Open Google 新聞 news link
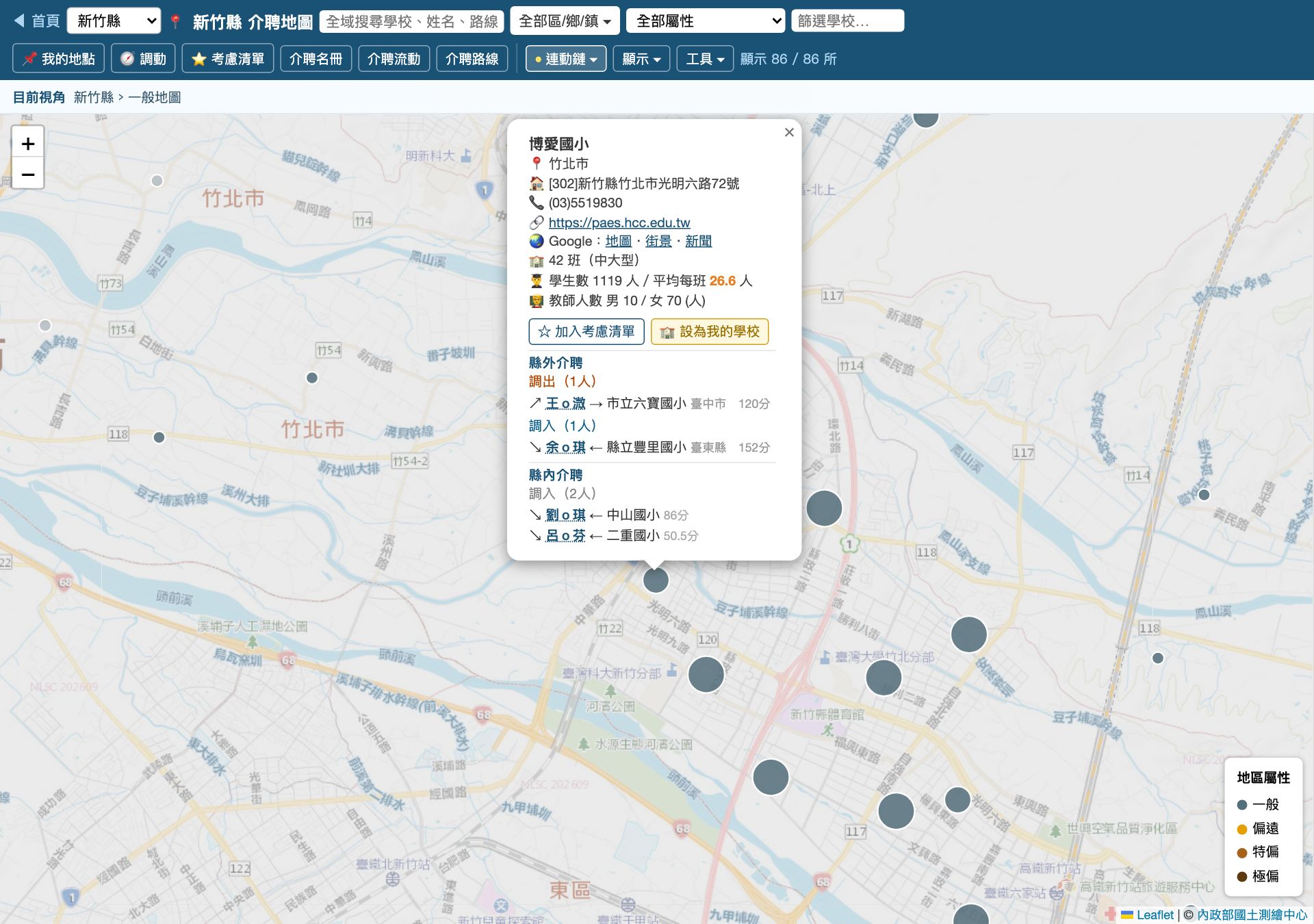The height and width of the screenshot is (924, 1314). click(x=699, y=241)
